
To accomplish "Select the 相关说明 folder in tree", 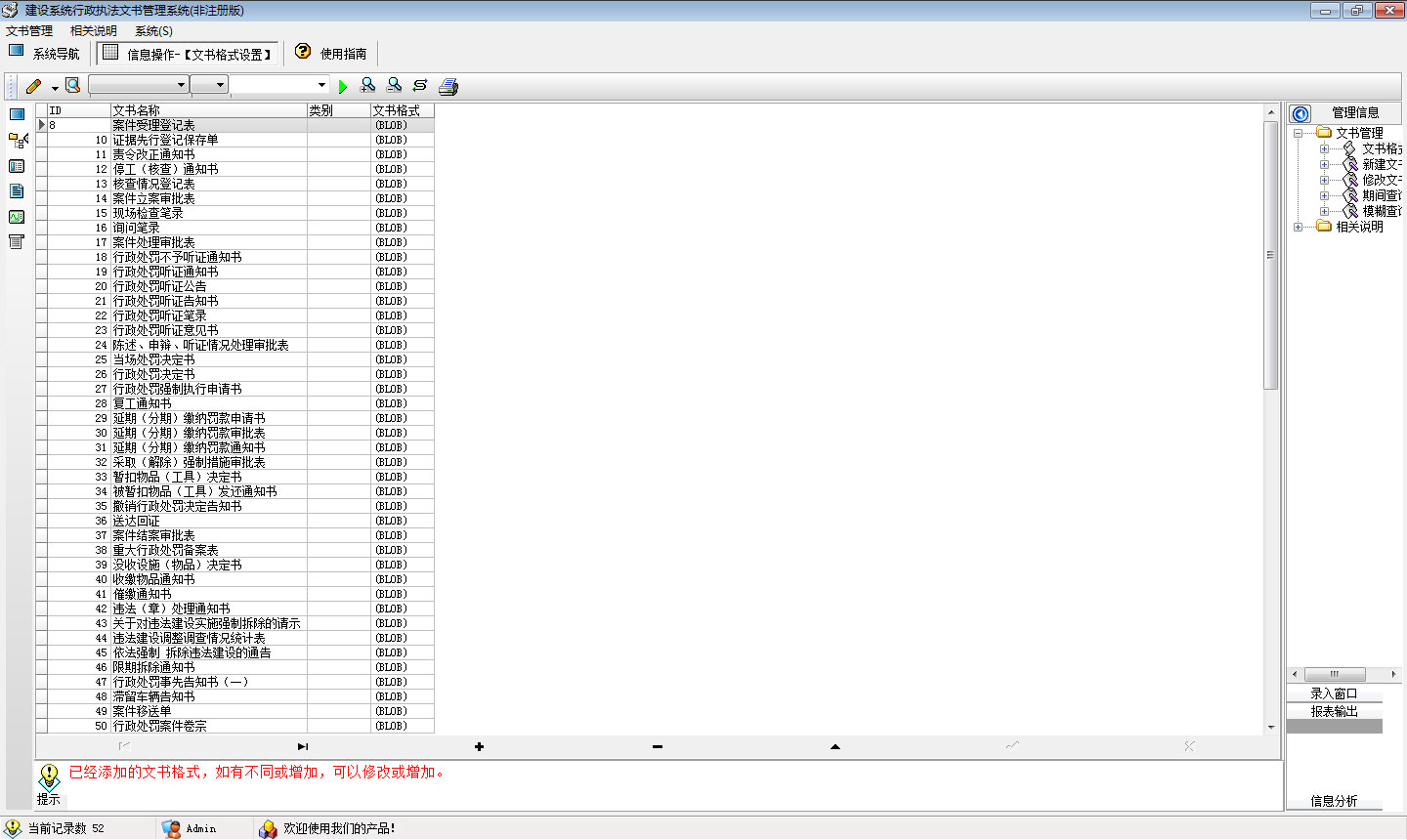I will (x=1359, y=227).
